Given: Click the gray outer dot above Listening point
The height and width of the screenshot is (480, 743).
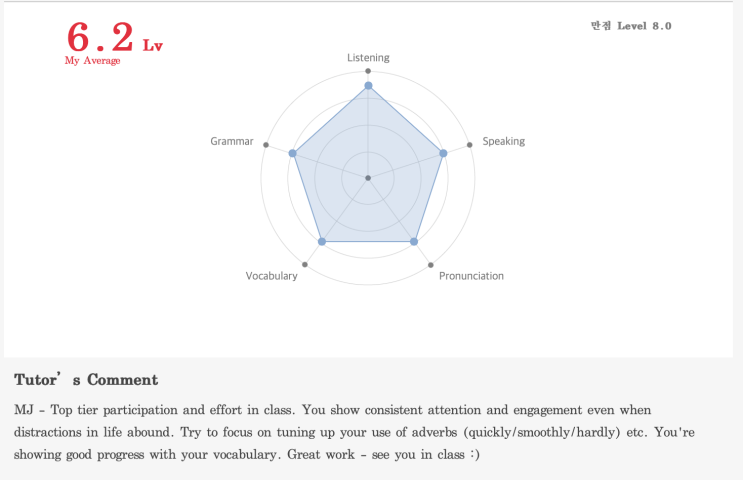Looking at the screenshot, I should 368,71.
